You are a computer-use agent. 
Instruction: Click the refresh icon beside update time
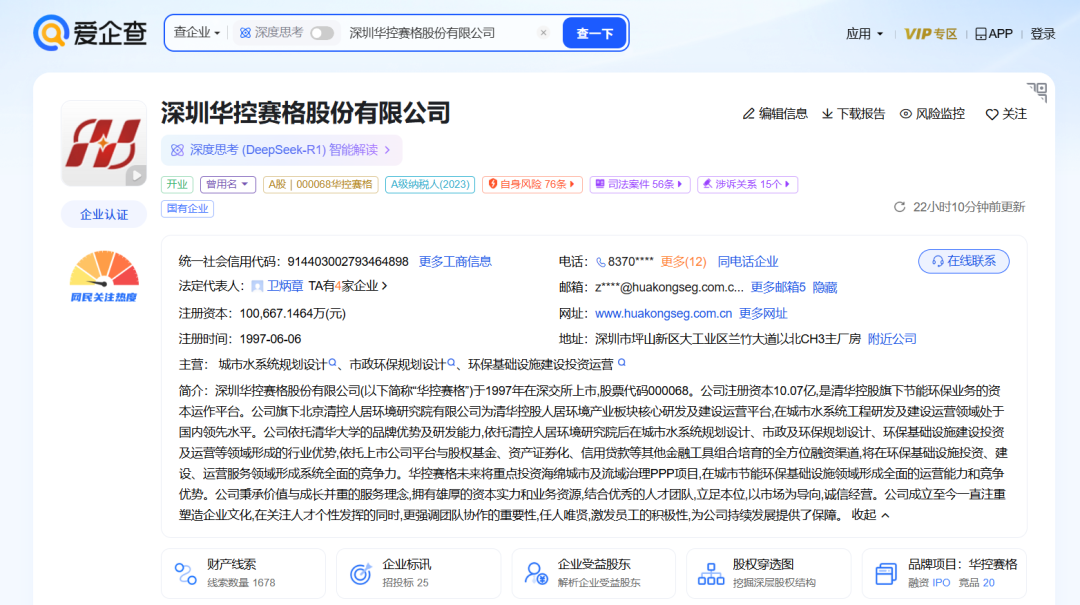coord(899,207)
